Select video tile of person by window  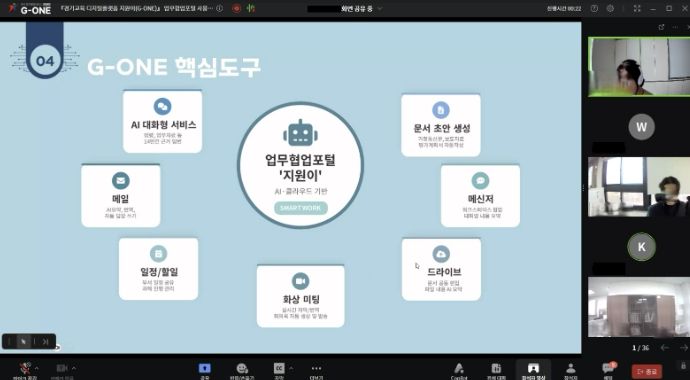[639, 187]
